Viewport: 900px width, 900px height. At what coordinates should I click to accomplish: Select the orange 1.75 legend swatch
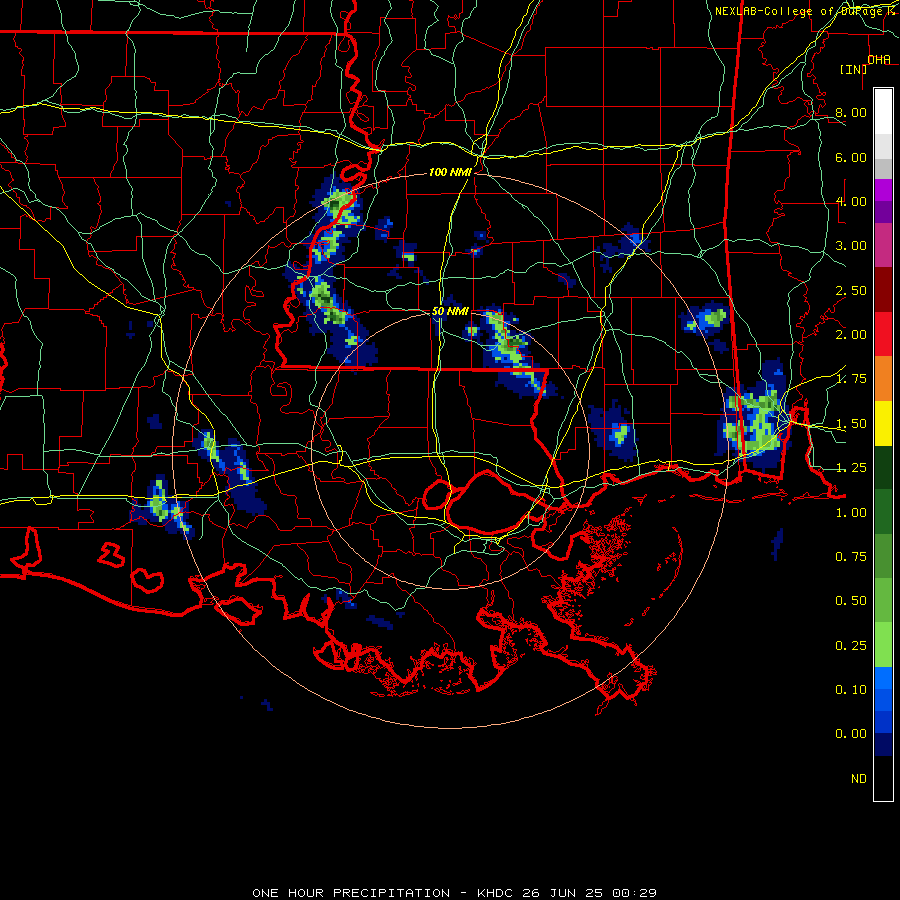[883, 379]
